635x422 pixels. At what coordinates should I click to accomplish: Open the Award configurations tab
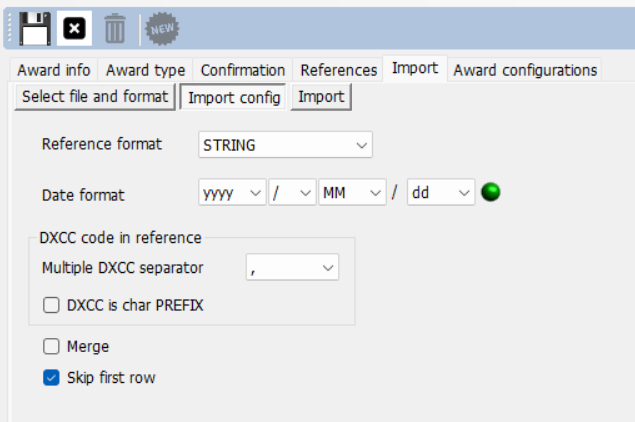point(525,70)
